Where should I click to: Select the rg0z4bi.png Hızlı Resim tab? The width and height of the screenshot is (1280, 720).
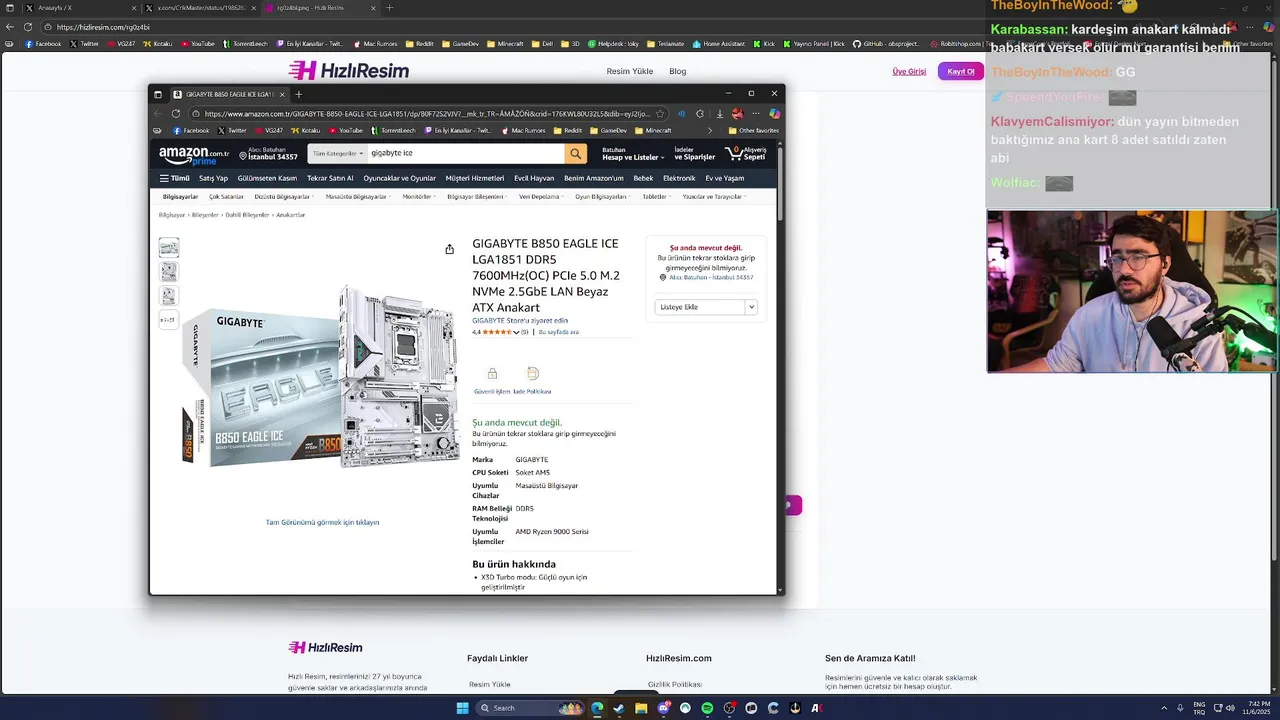320,8
